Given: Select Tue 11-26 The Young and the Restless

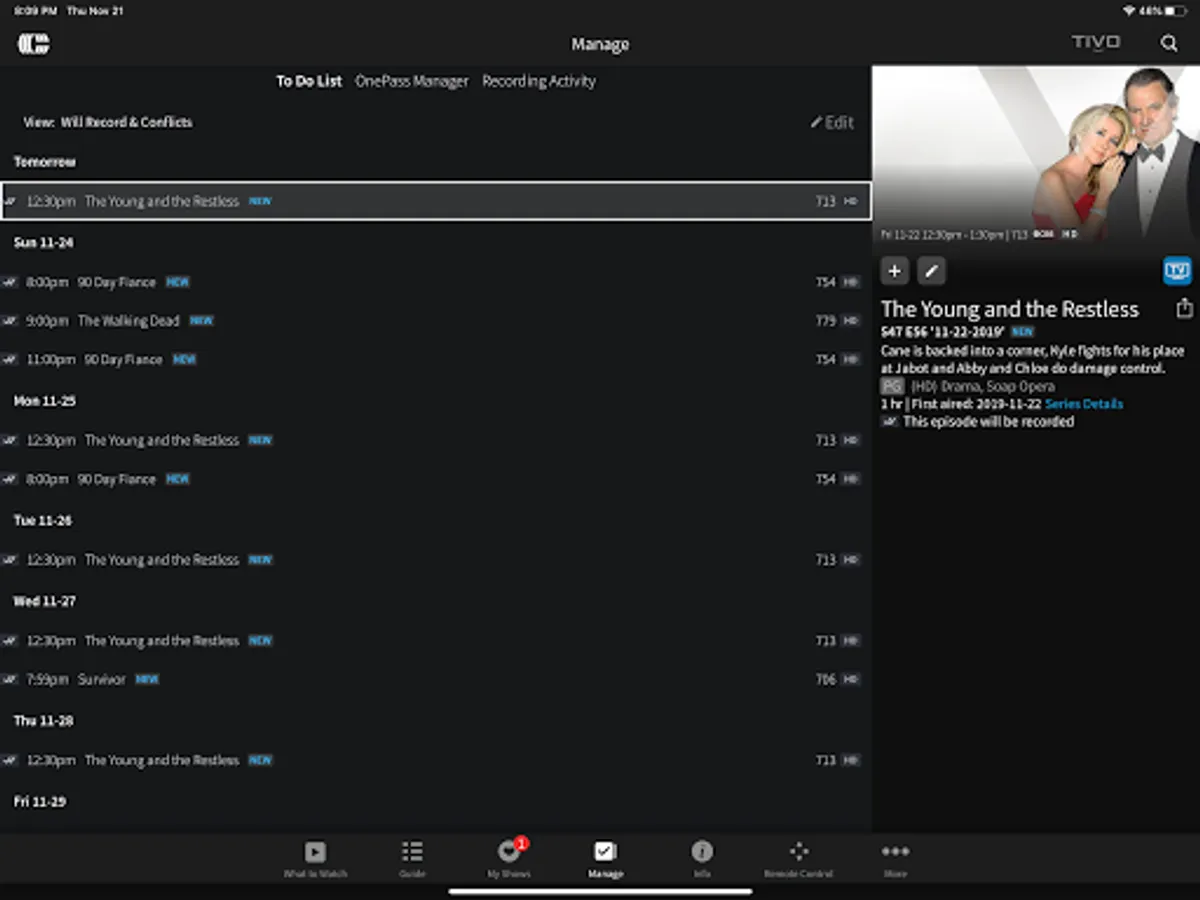Looking at the screenshot, I should point(435,560).
